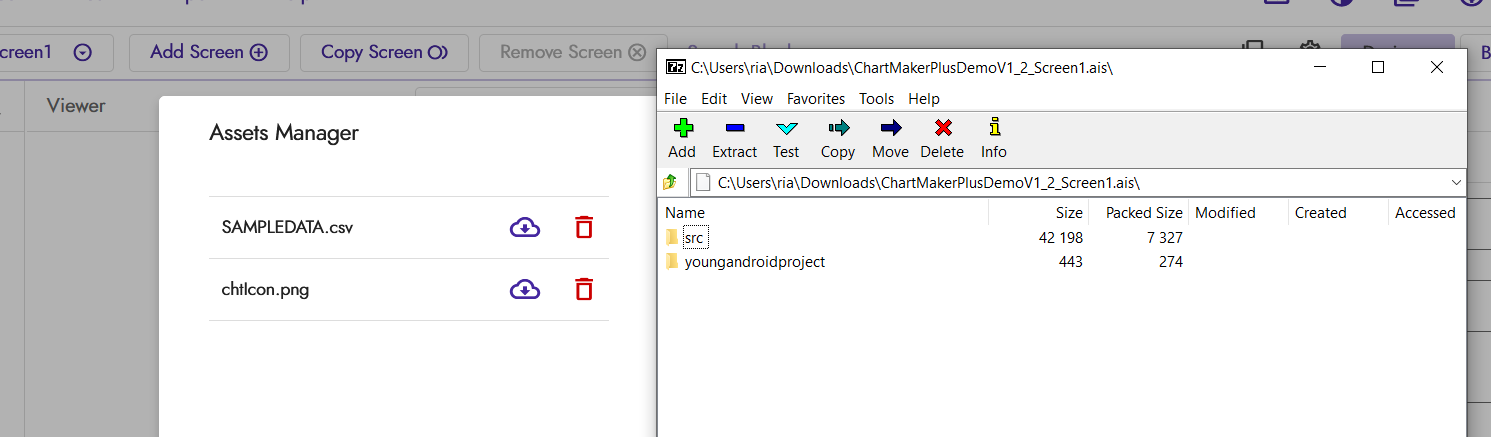The width and height of the screenshot is (1491, 437).
Task: Open the archive Info icon
Action: tap(993, 128)
